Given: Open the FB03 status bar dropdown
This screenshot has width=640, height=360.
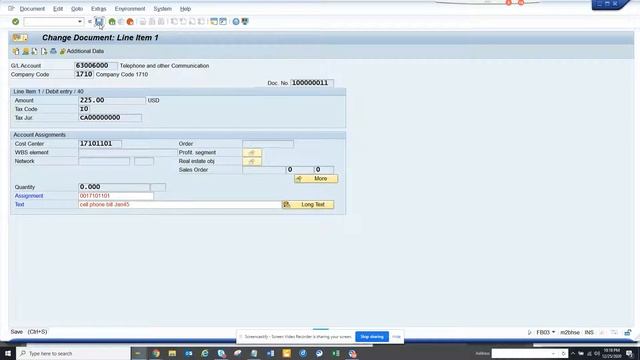Looking at the screenshot, I should click(553, 332).
